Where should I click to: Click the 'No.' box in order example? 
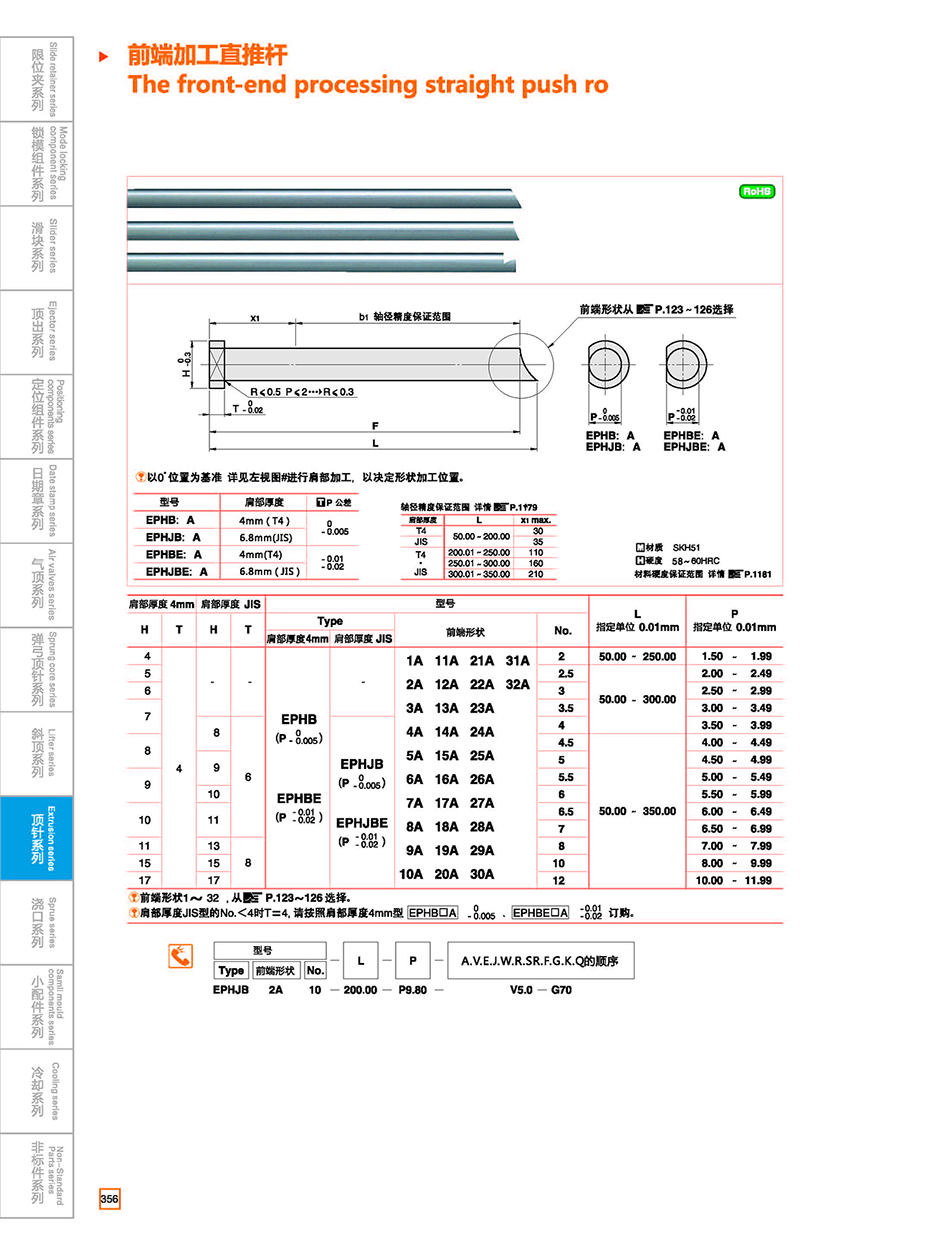coord(315,970)
